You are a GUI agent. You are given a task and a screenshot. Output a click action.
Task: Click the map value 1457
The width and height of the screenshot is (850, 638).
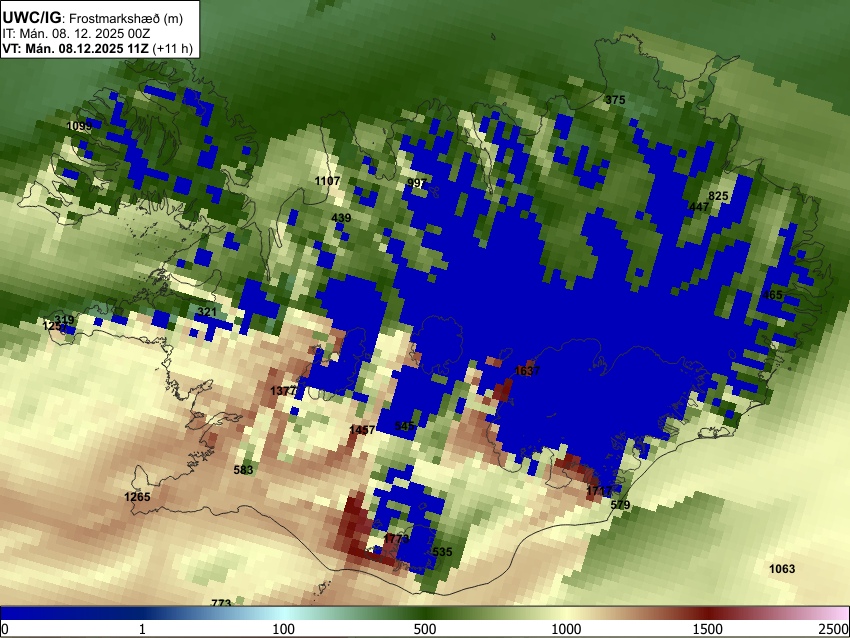pos(362,430)
